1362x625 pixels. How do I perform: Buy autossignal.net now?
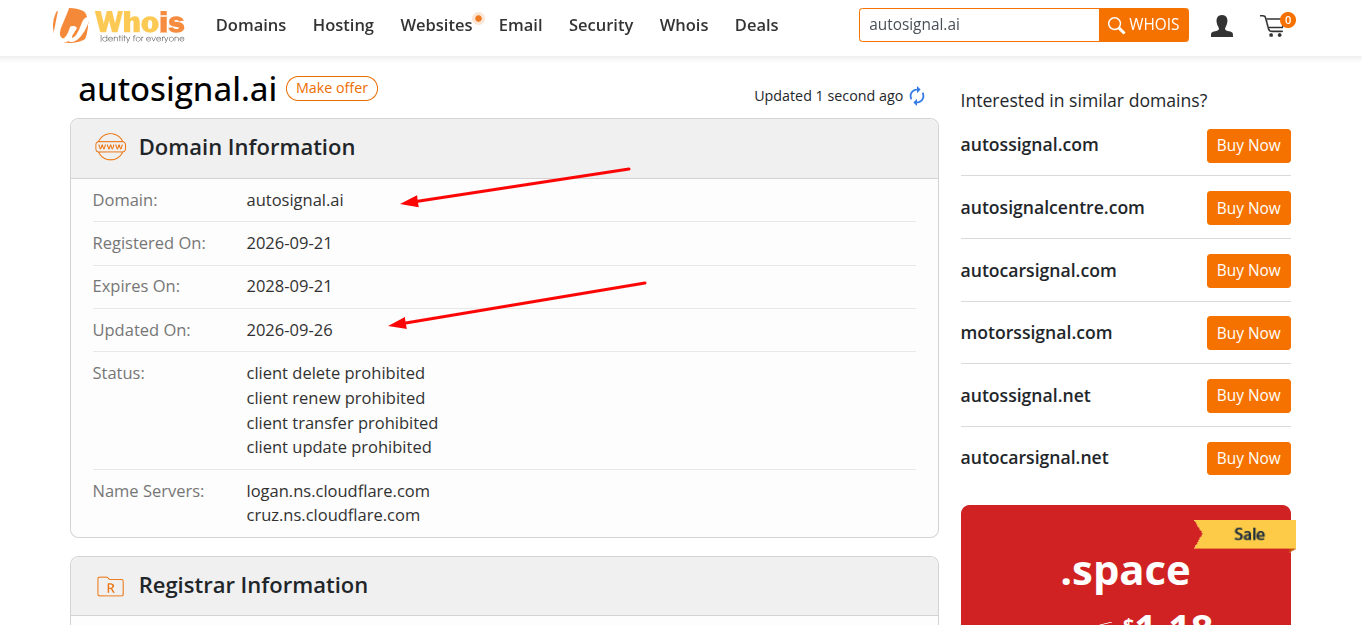point(1249,396)
